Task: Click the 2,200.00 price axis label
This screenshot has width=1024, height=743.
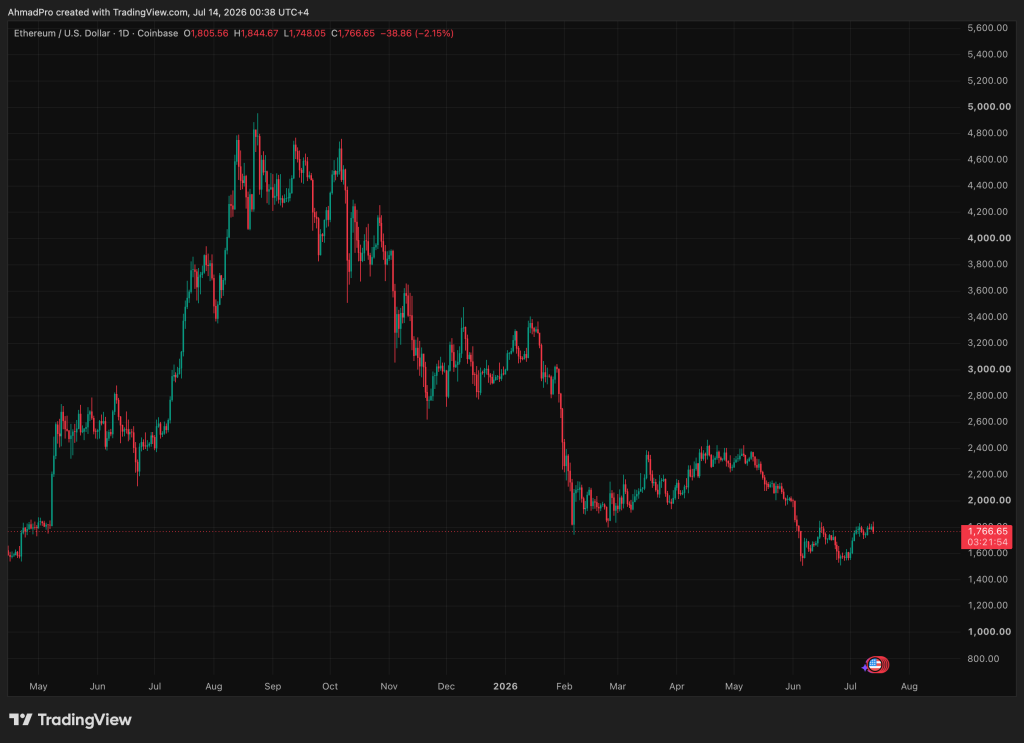Action: click(x=987, y=474)
